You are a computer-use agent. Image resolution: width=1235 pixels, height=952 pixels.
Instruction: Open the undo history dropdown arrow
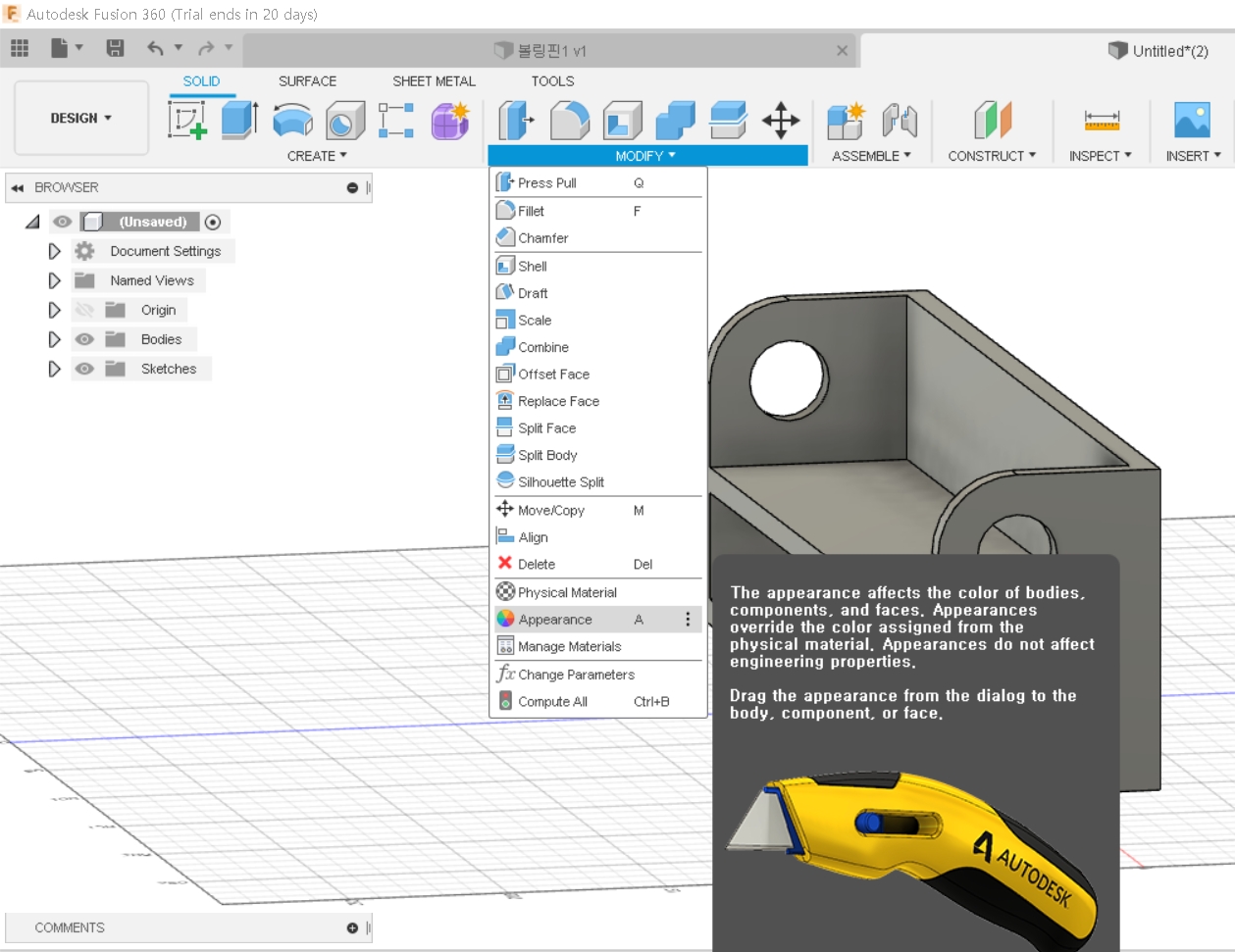[x=179, y=47]
